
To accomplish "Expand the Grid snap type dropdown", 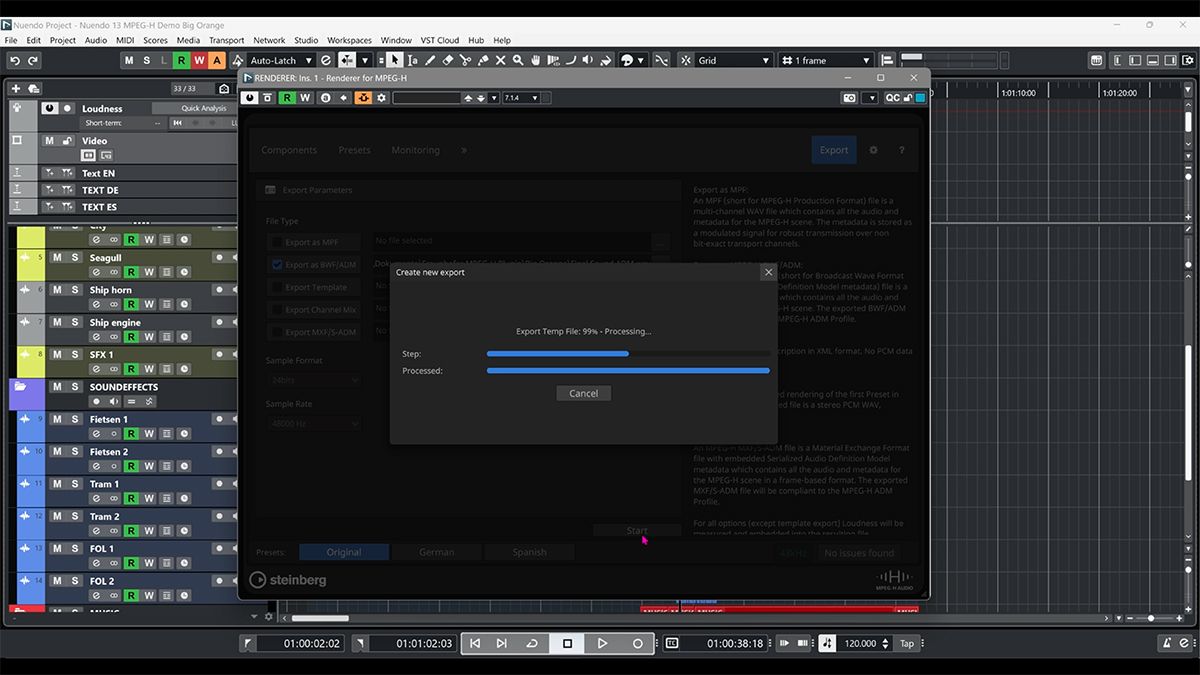I will (734, 60).
